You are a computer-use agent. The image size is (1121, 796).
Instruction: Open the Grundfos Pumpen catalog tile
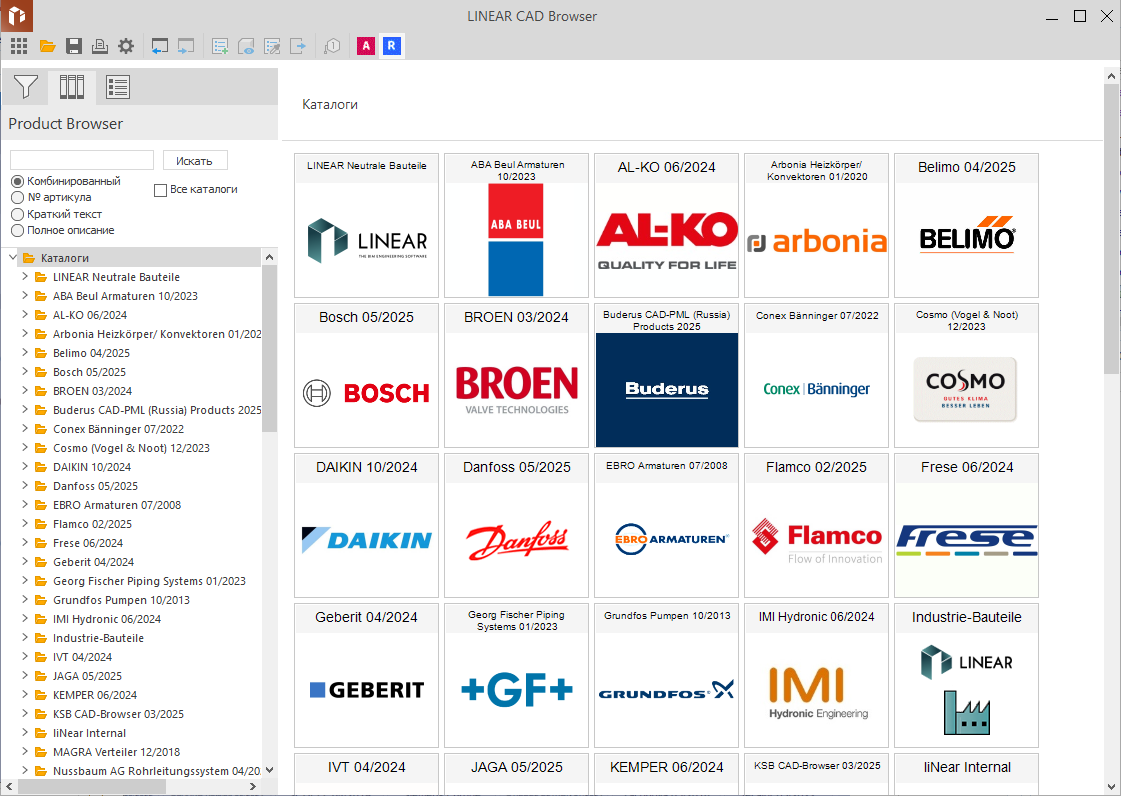click(666, 676)
